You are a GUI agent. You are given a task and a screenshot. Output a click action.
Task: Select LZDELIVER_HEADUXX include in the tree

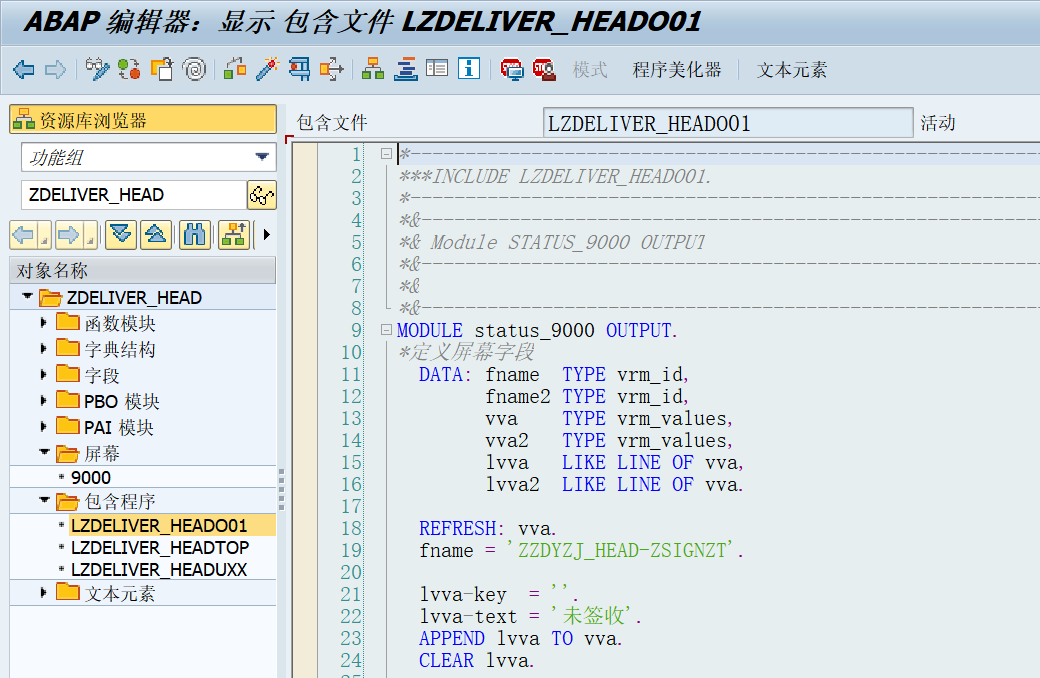(x=159, y=570)
